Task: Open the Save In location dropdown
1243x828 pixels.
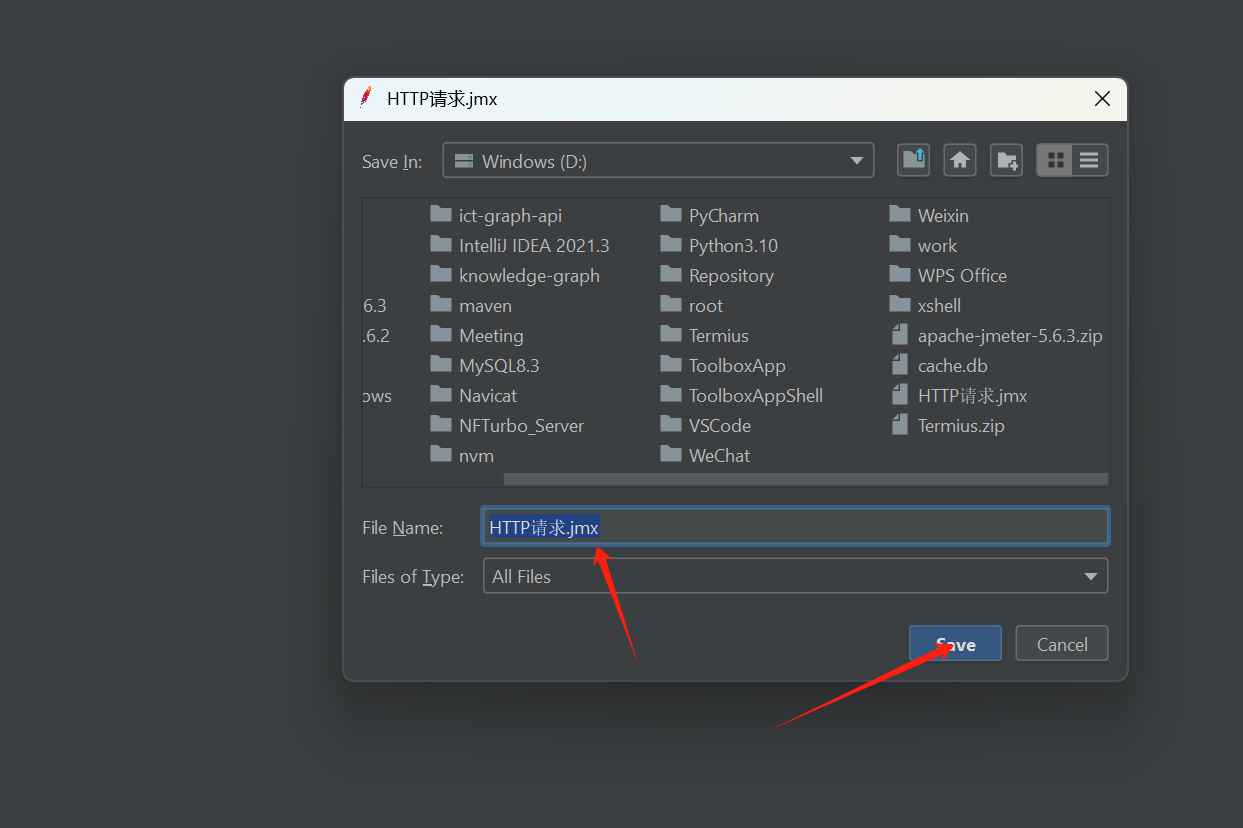Action: 658,160
